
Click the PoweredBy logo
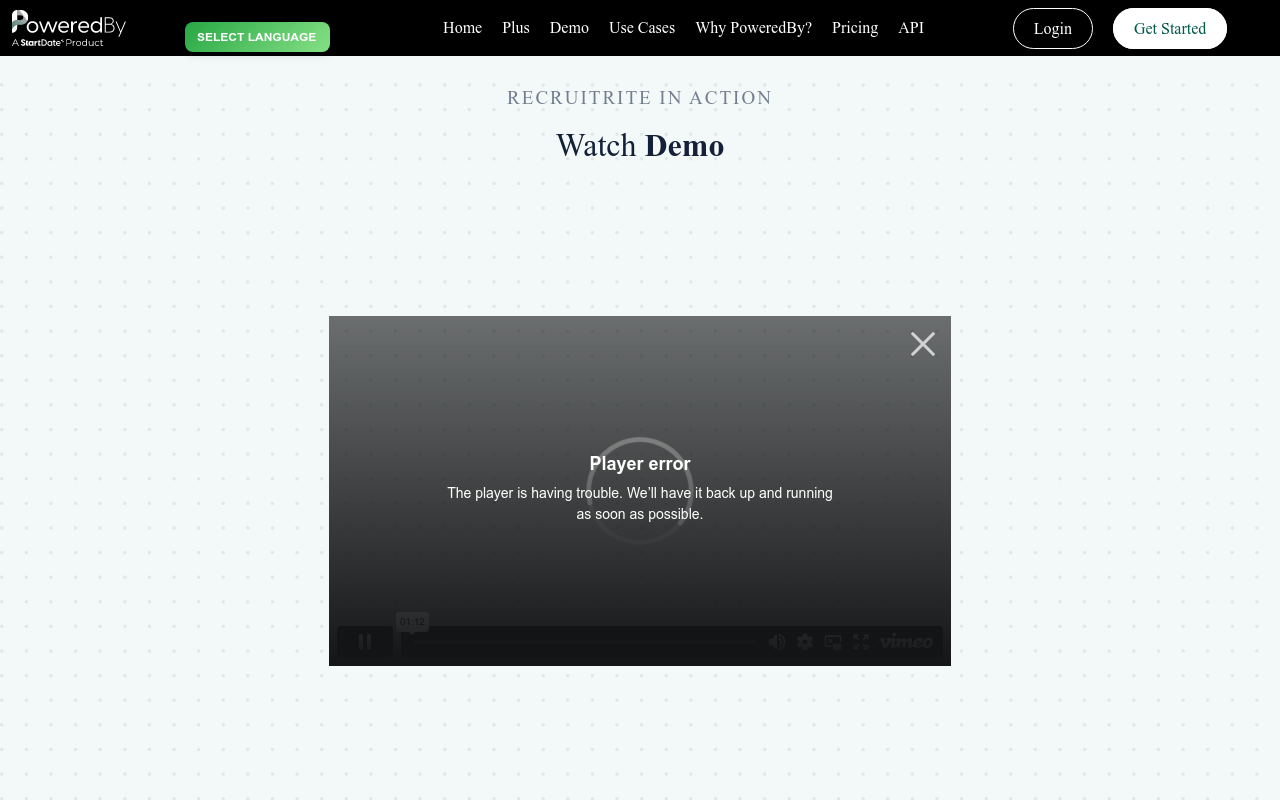pyautogui.click(x=69, y=28)
